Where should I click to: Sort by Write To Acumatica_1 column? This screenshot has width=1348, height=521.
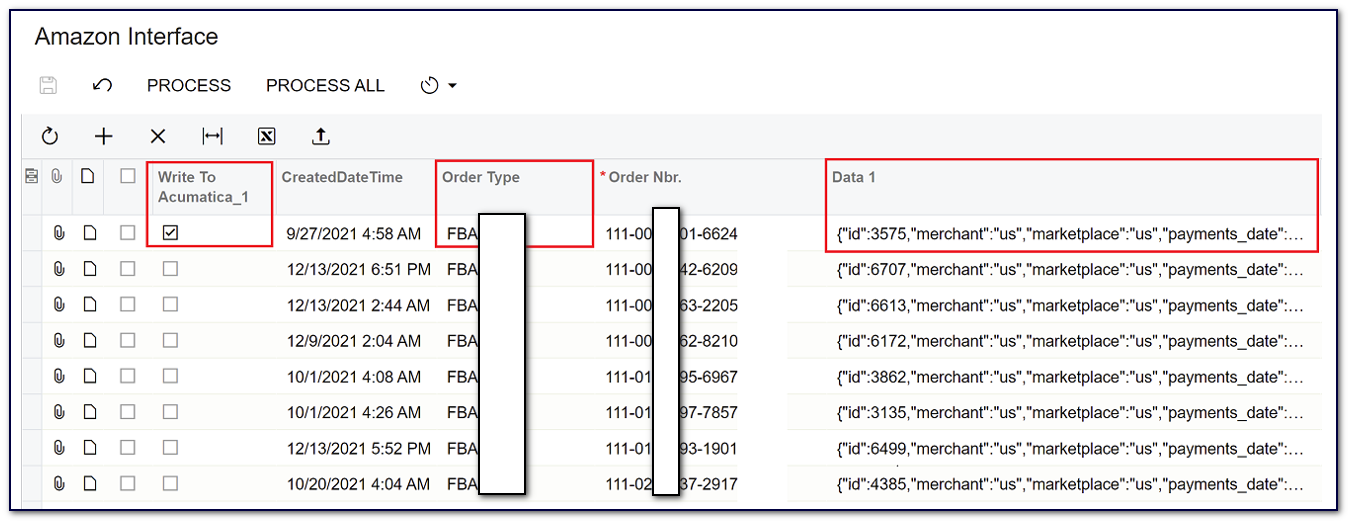[x=202, y=187]
